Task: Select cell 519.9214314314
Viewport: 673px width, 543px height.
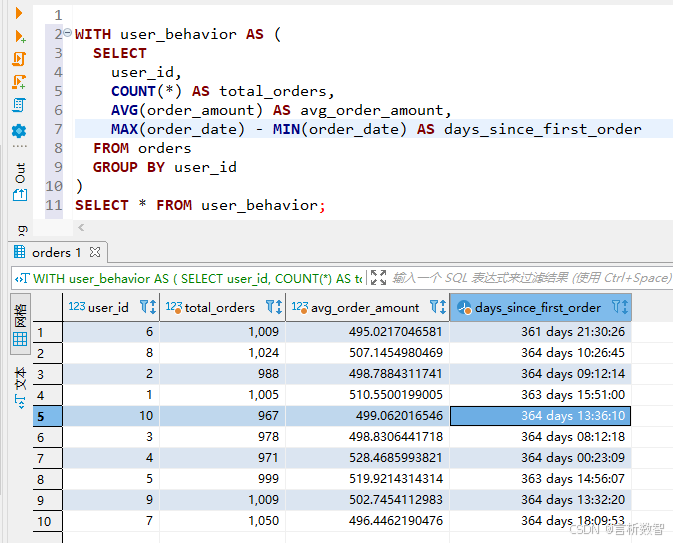Action: point(367,479)
